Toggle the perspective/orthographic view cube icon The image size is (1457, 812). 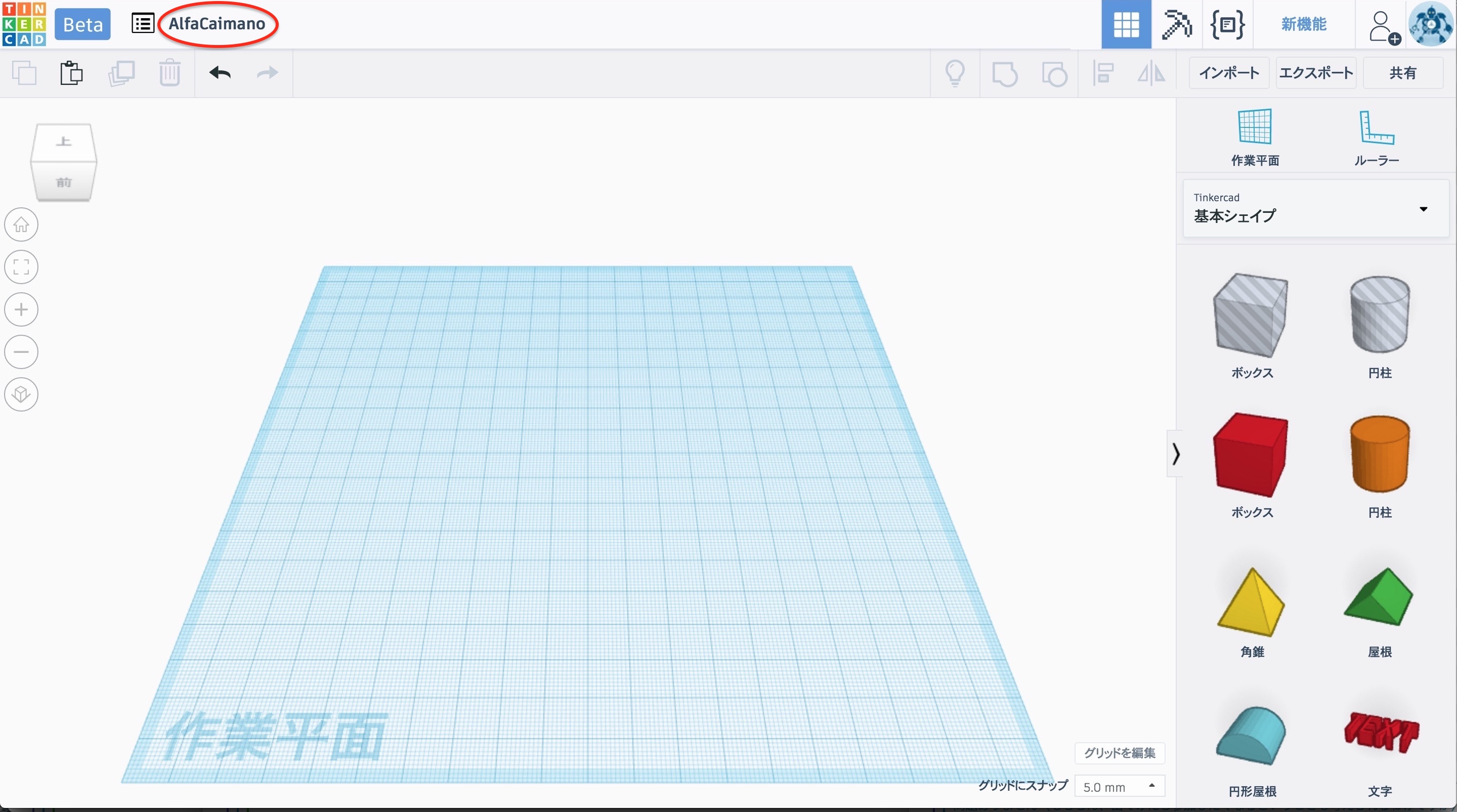(21, 394)
